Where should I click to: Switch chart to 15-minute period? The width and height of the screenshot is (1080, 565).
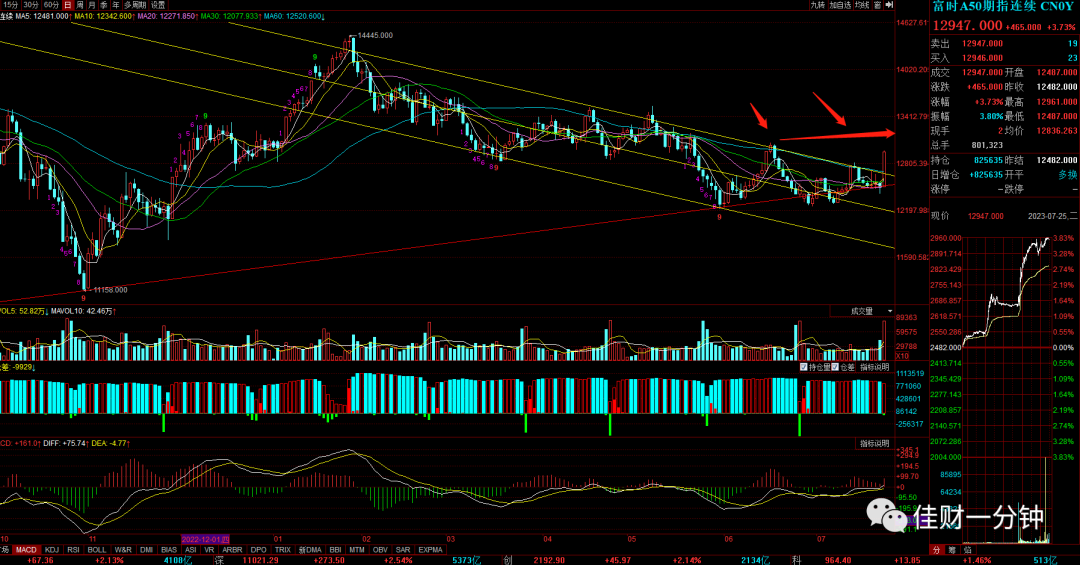pyautogui.click(x=11, y=5)
